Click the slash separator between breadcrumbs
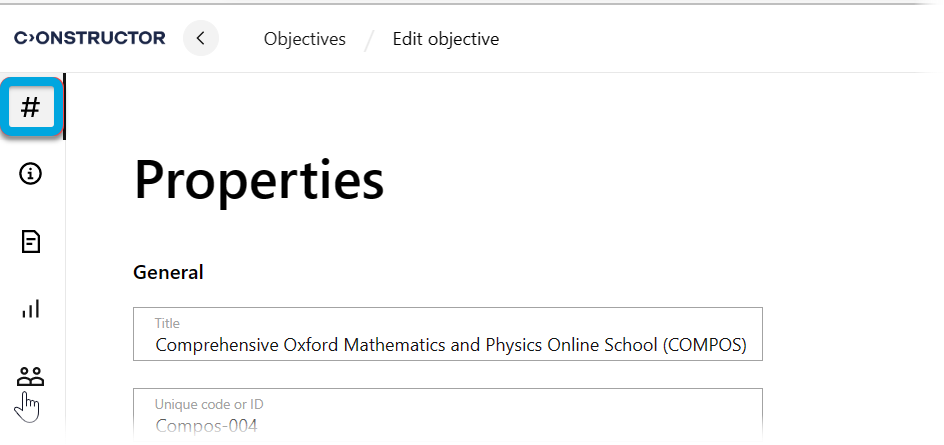 pyautogui.click(x=369, y=40)
